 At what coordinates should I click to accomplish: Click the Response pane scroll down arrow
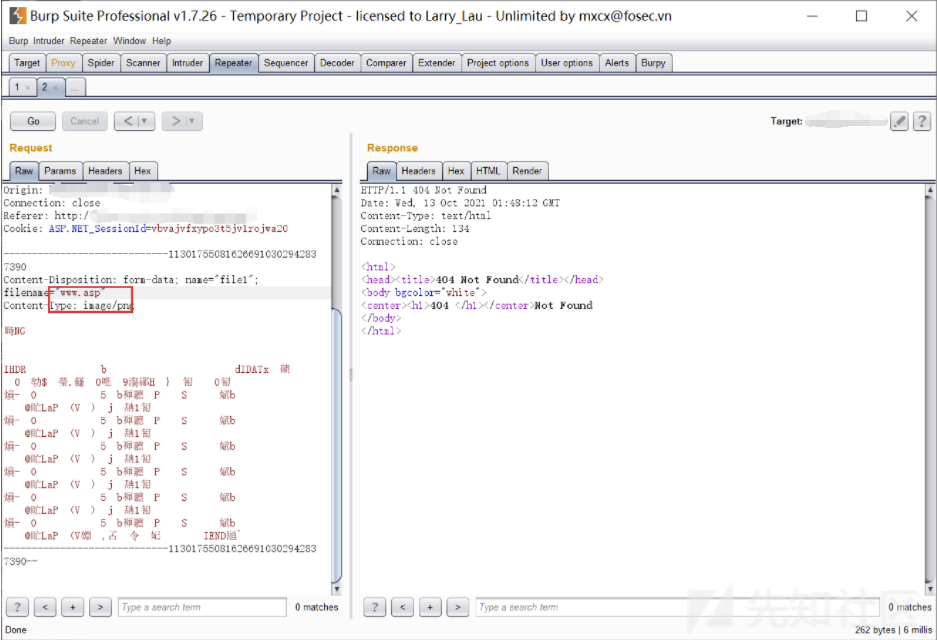point(930,589)
